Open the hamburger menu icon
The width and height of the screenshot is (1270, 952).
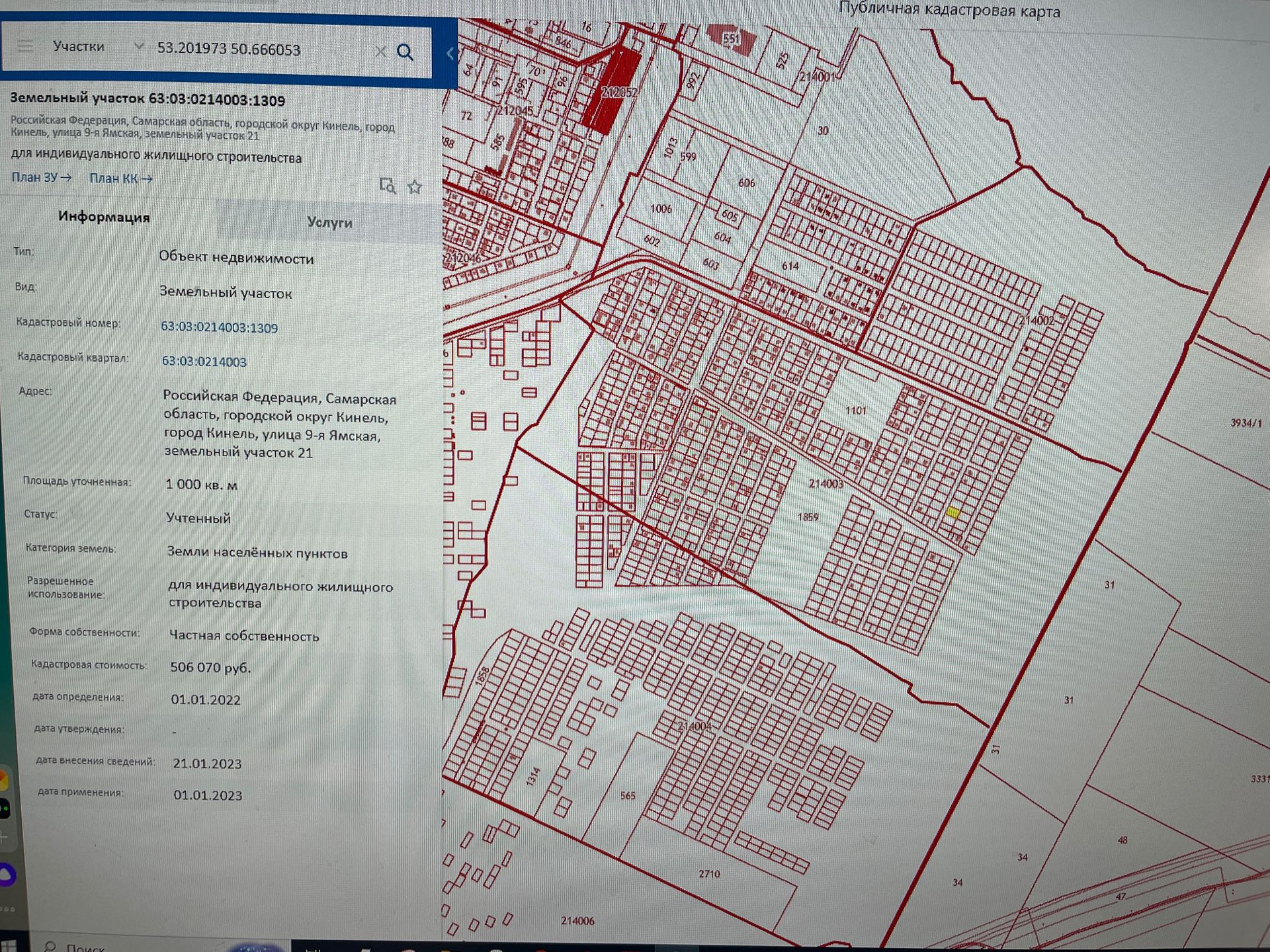coord(25,46)
